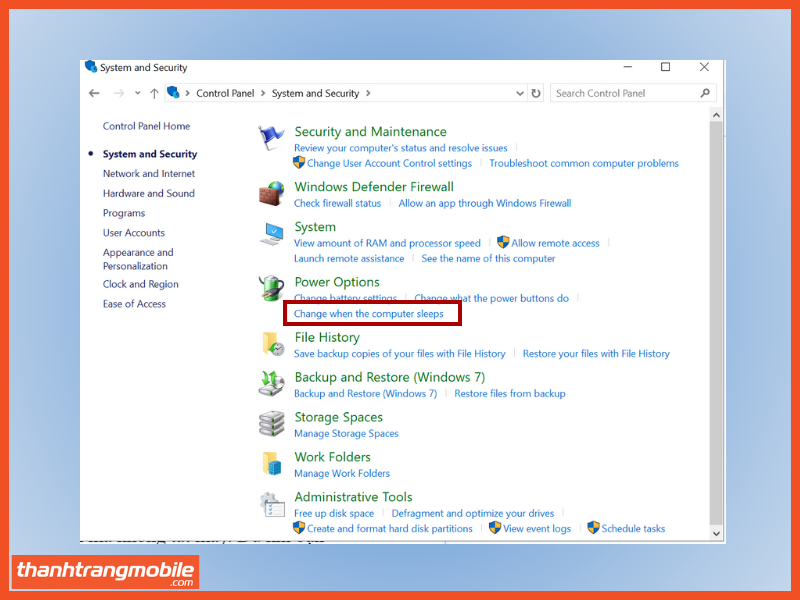Open Appearance and Personalization category
Viewport: 800px width, 600px height.
pos(138,259)
